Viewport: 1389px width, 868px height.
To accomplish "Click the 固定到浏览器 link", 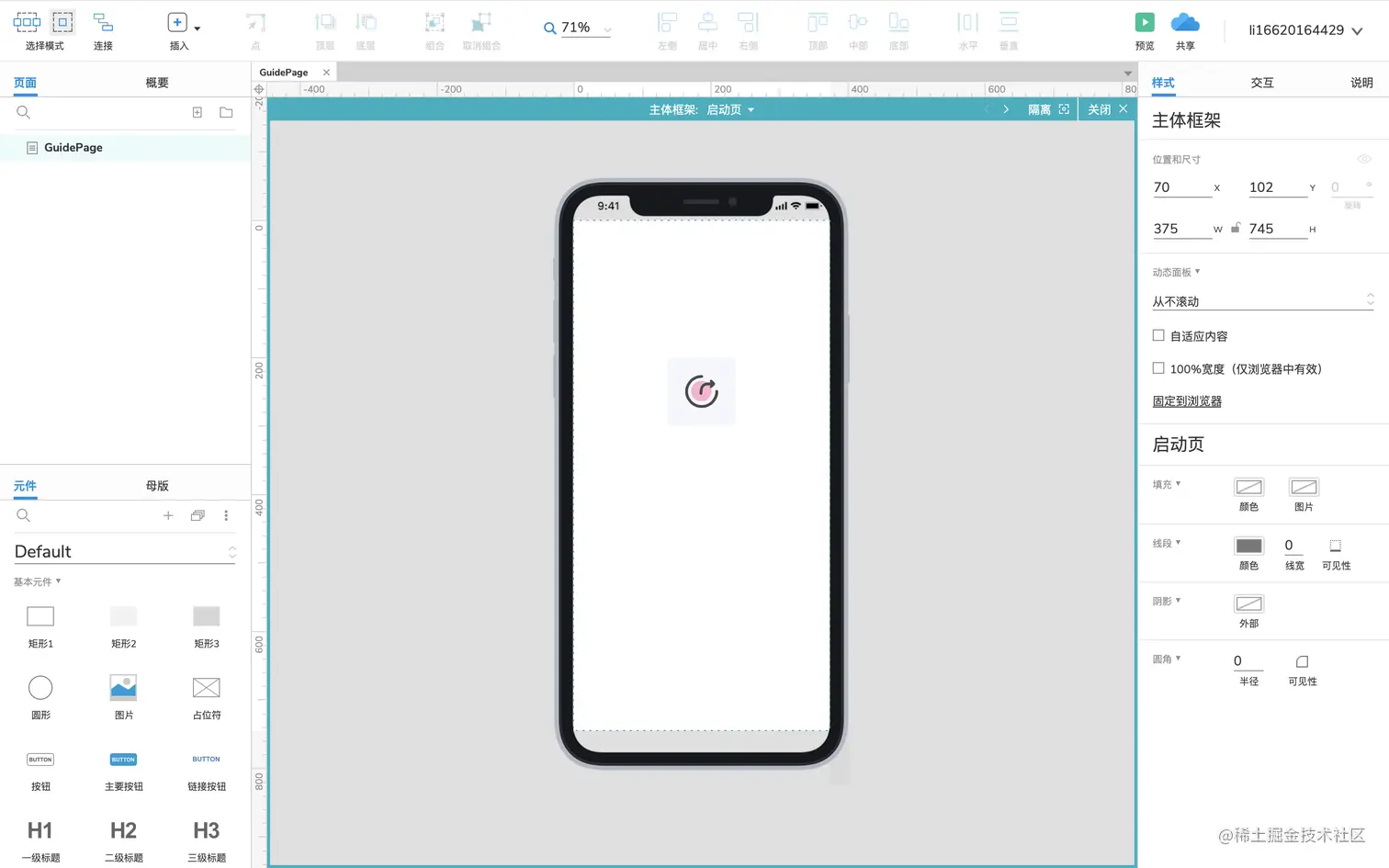I will click(1187, 401).
